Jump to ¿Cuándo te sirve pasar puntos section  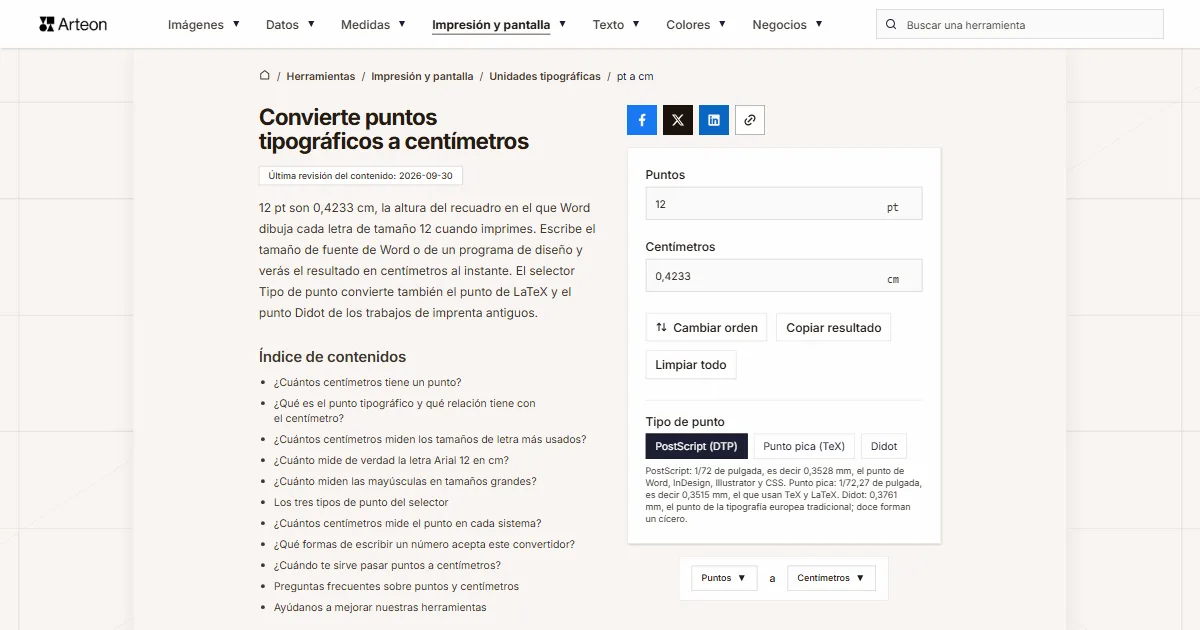point(387,565)
